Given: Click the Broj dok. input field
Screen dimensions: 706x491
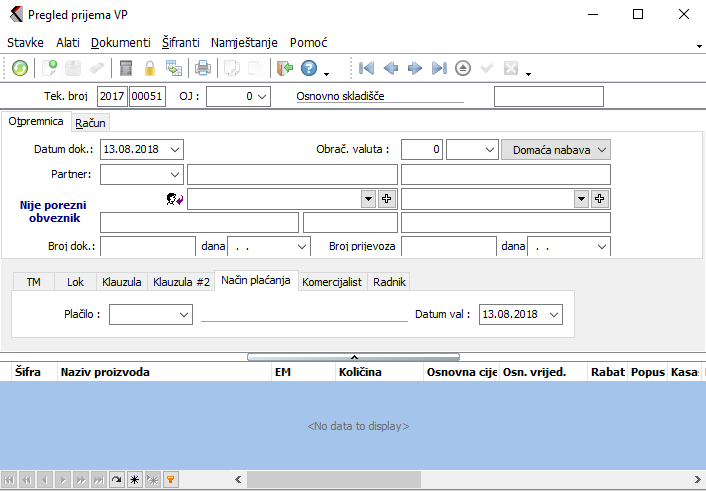Looking at the screenshot, I should pos(147,246).
